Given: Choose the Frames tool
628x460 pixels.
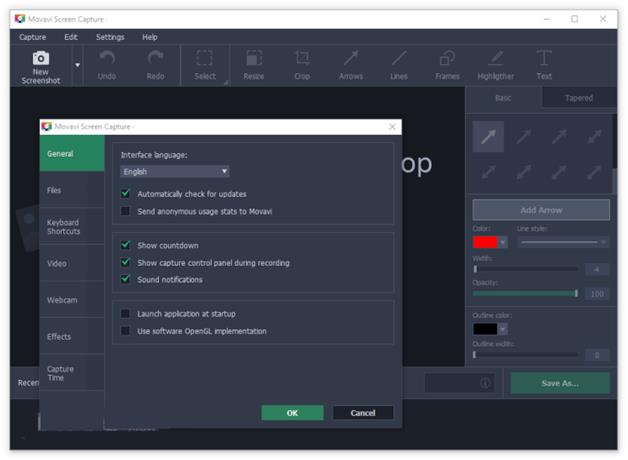Looking at the screenshot, I should click(x=447, y=65).
